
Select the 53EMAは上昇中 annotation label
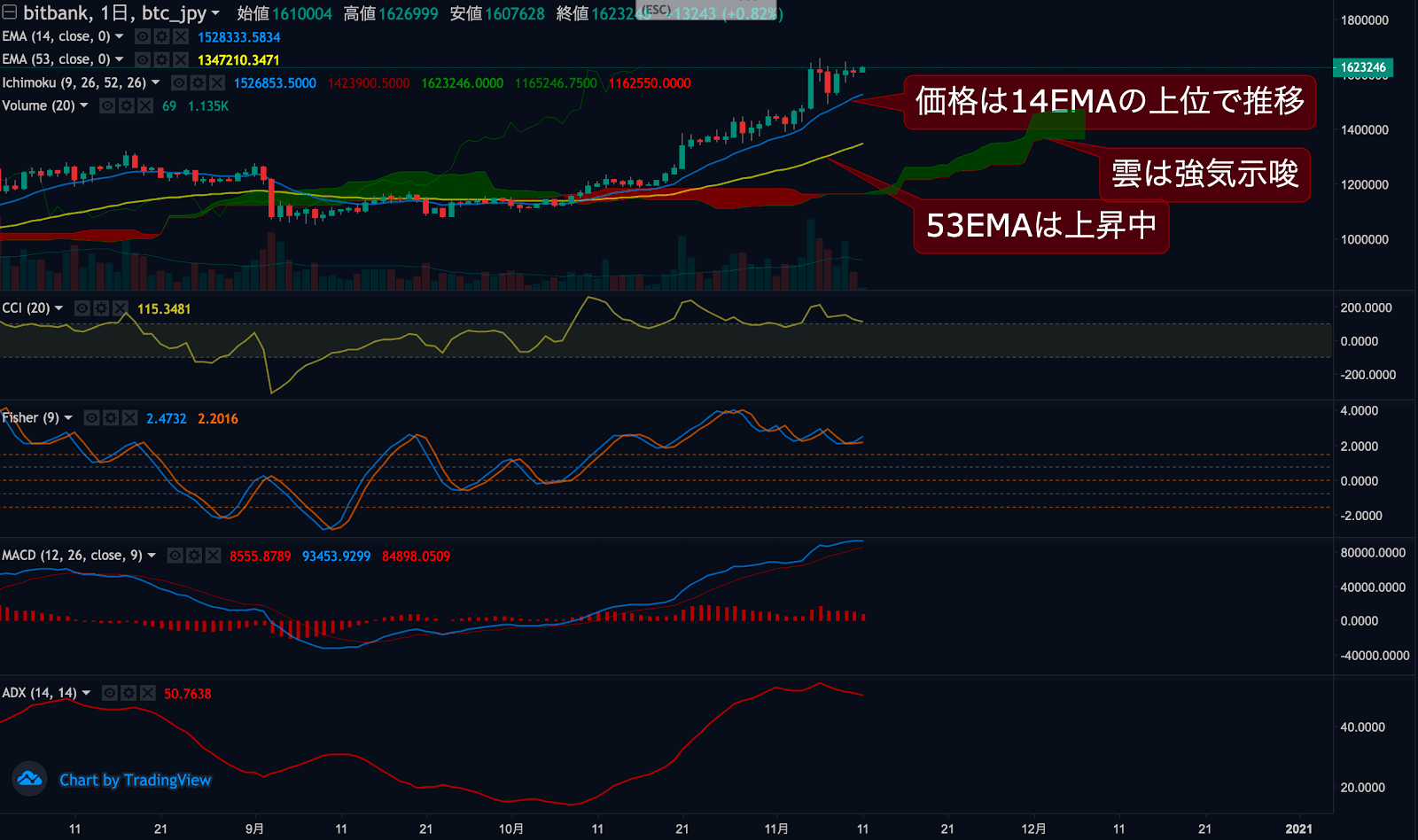pos(1040,226)
